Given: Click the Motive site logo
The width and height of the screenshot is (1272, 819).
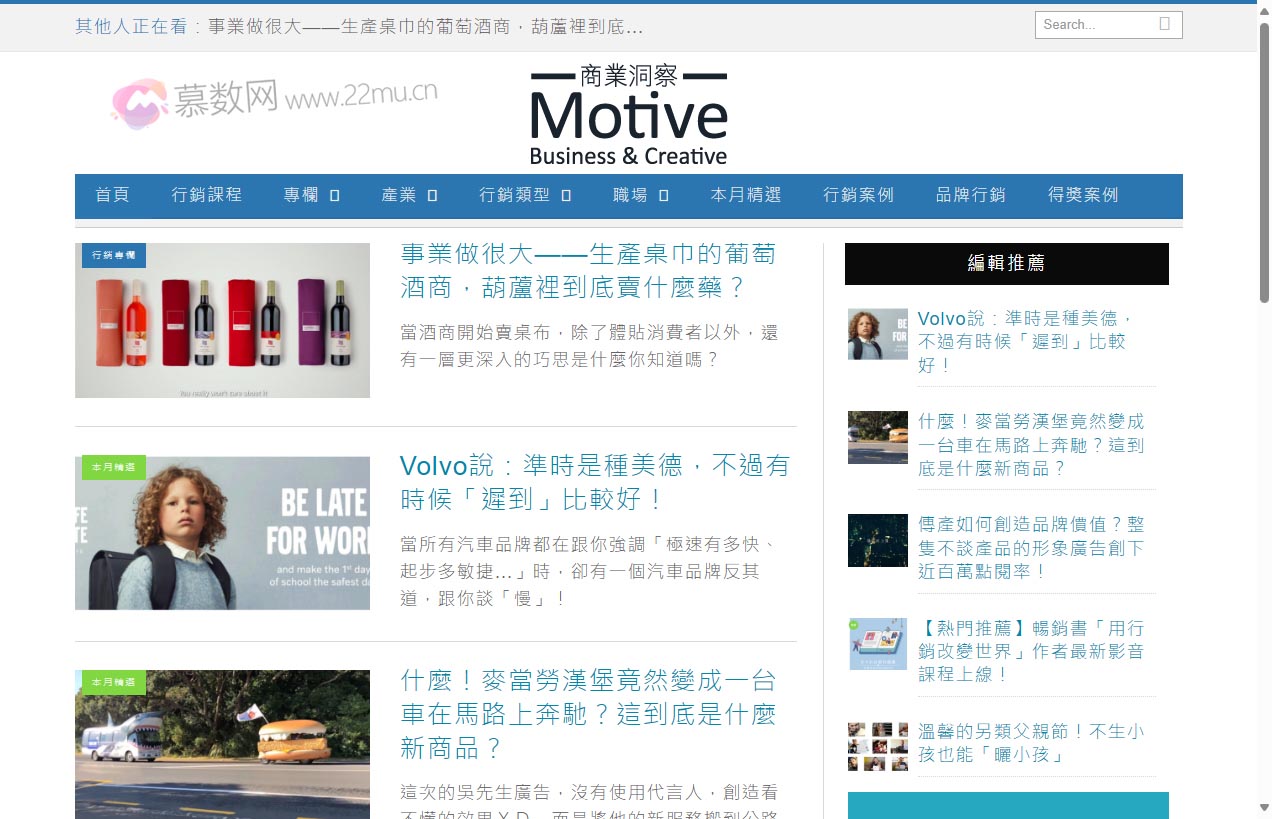Looking at the screenshot, I should point(628,112).
